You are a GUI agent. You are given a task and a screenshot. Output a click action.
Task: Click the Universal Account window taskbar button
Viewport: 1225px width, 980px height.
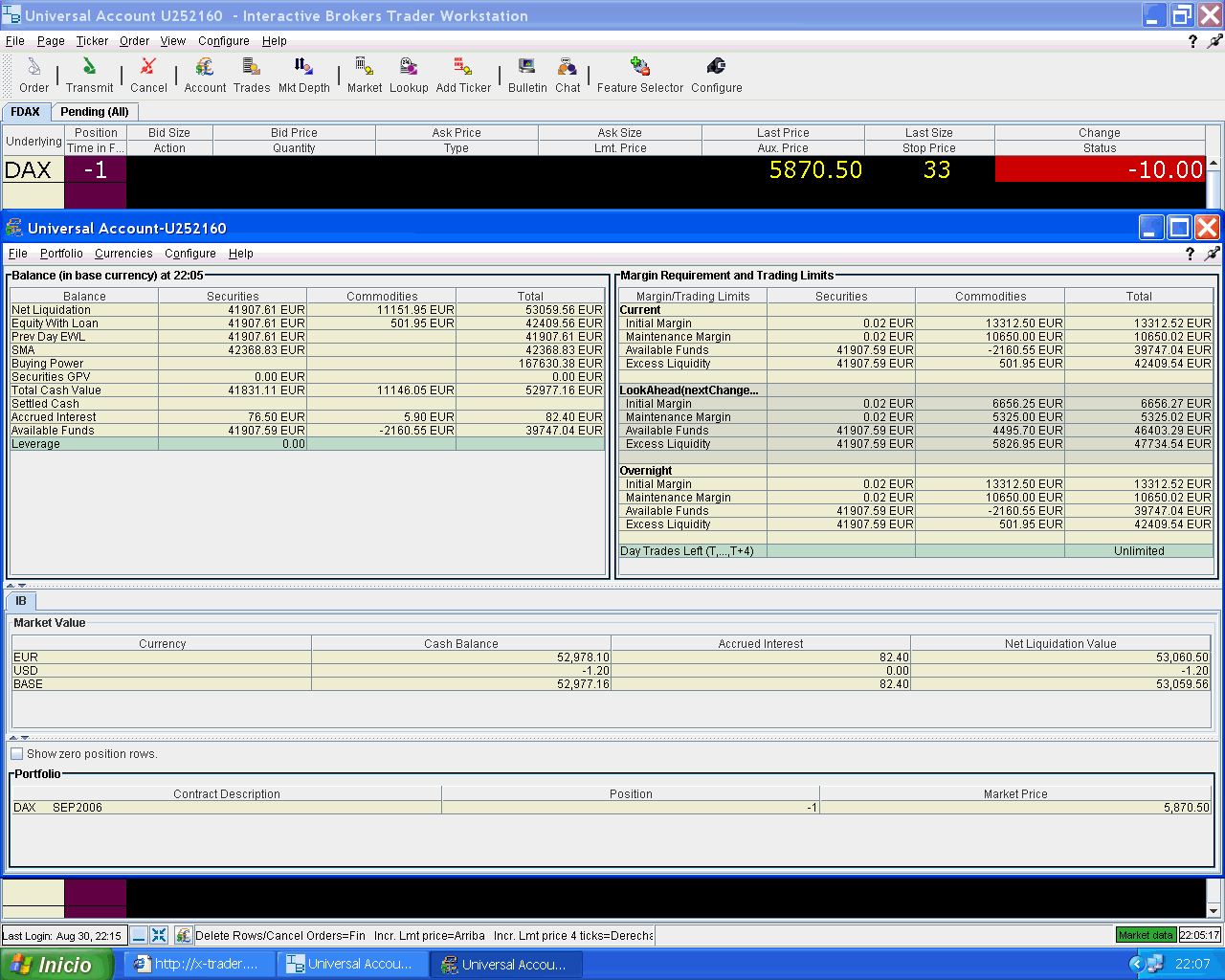pyautogui.click(x=505, y=964)
